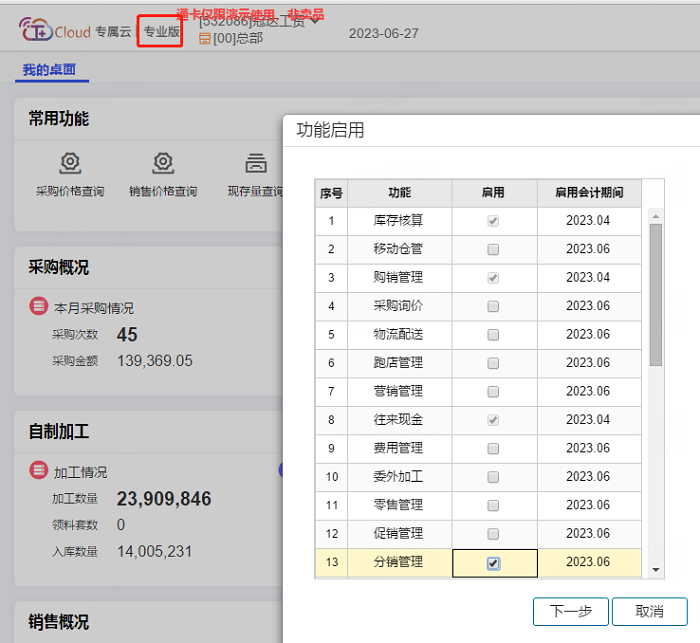The image size is (700, 643).
Task: Select the 零售管理 function cell
Action: 400,505
